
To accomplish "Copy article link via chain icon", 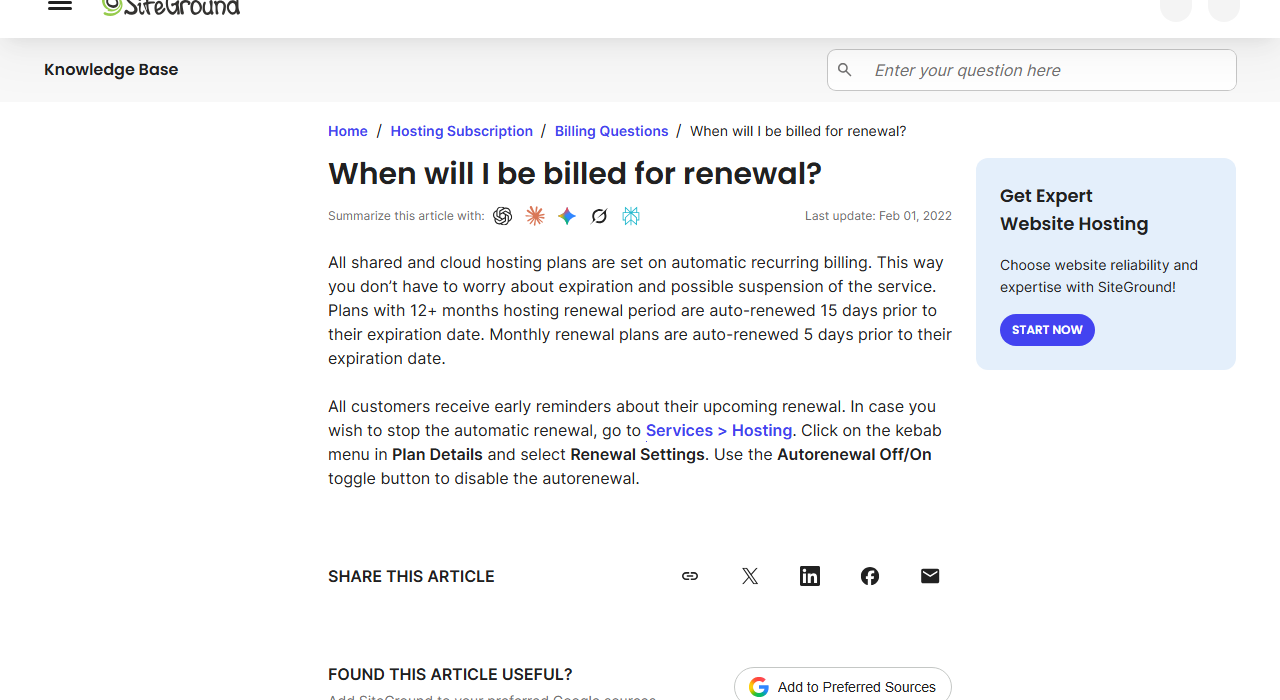I will point(690,576).
